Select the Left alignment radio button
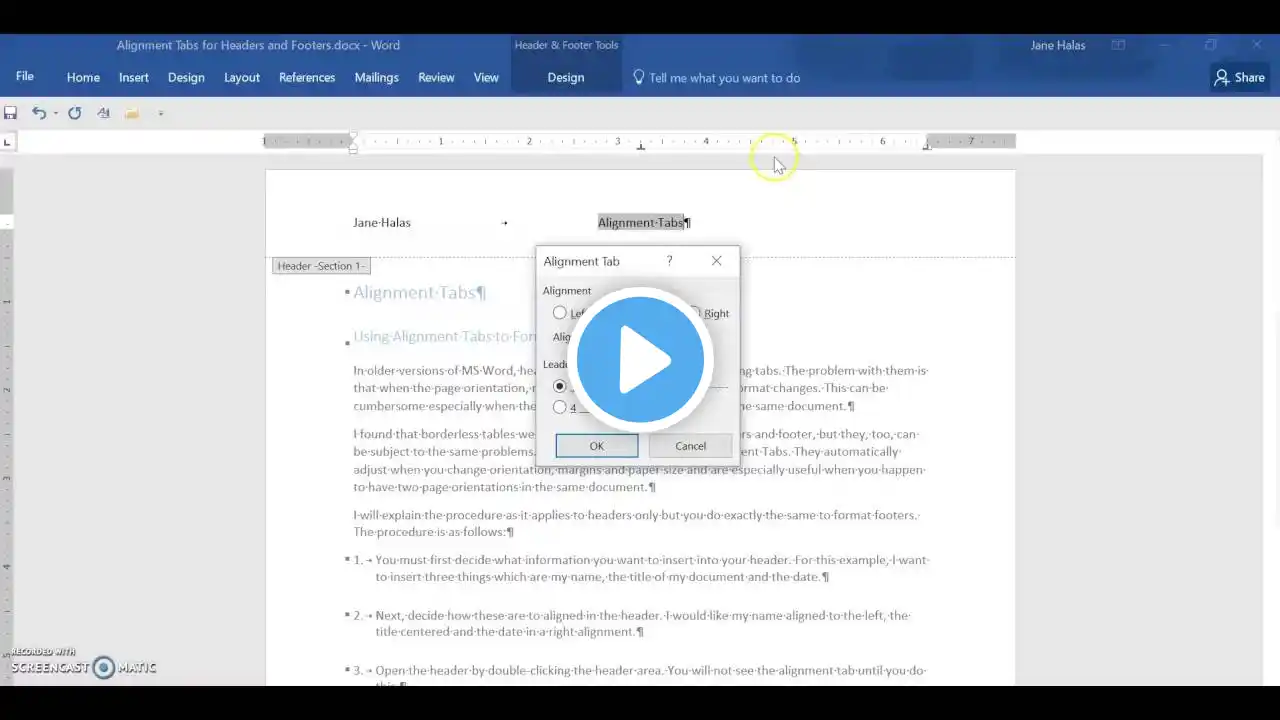This screenshot has height=720, width=1280. click(x=560, y=313)
